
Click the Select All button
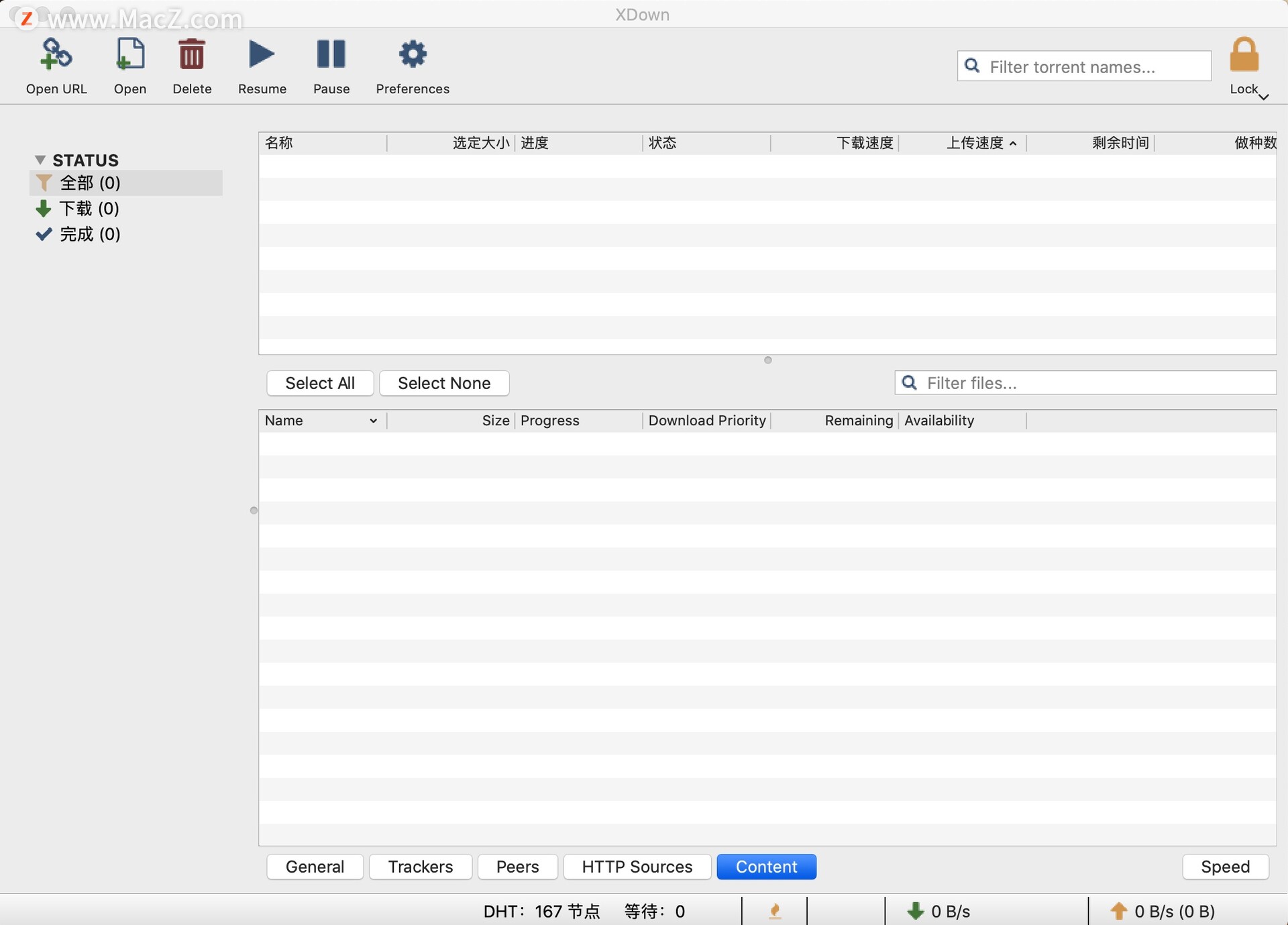pyautogui.click(x=320, y=383)
